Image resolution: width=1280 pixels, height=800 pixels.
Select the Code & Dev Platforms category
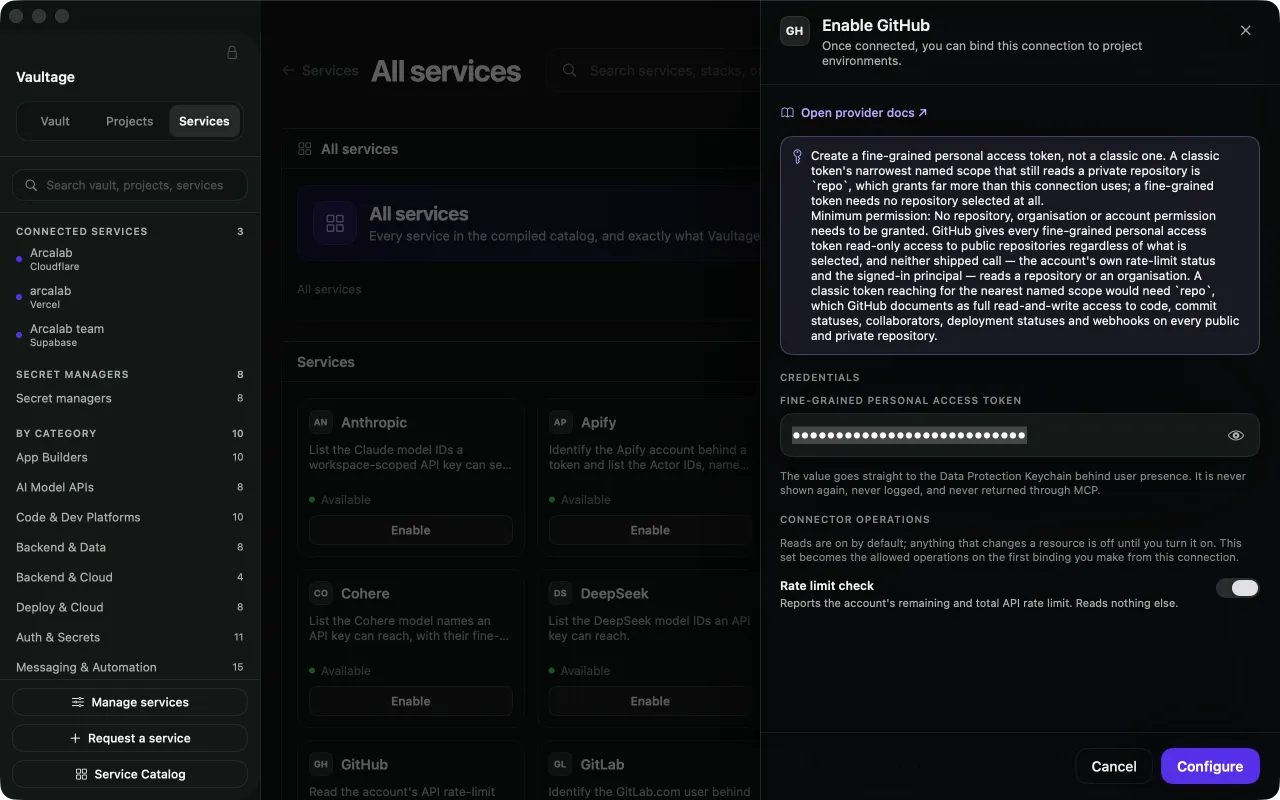coord(130,517)
